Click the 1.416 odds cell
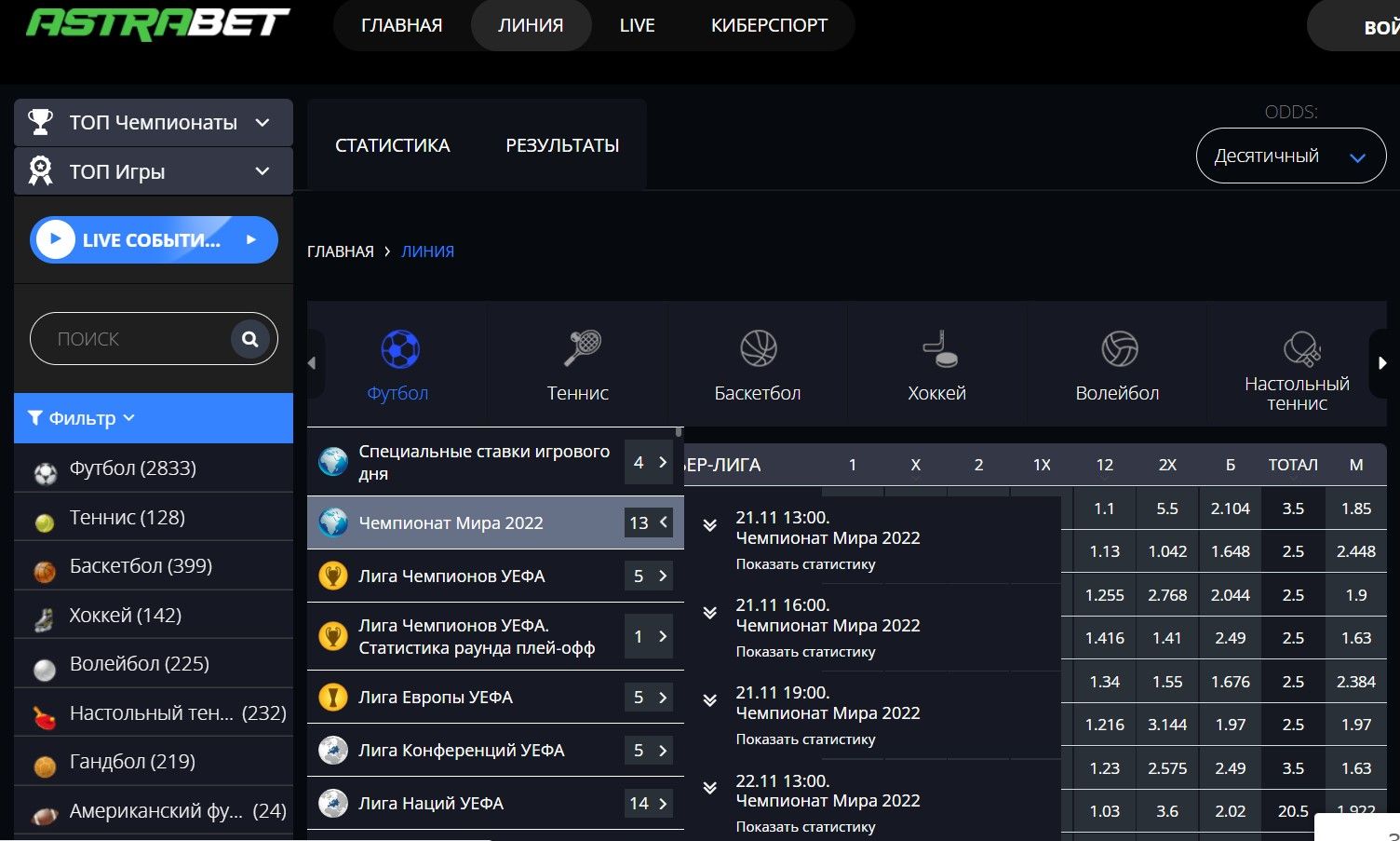 point(1105,638)
